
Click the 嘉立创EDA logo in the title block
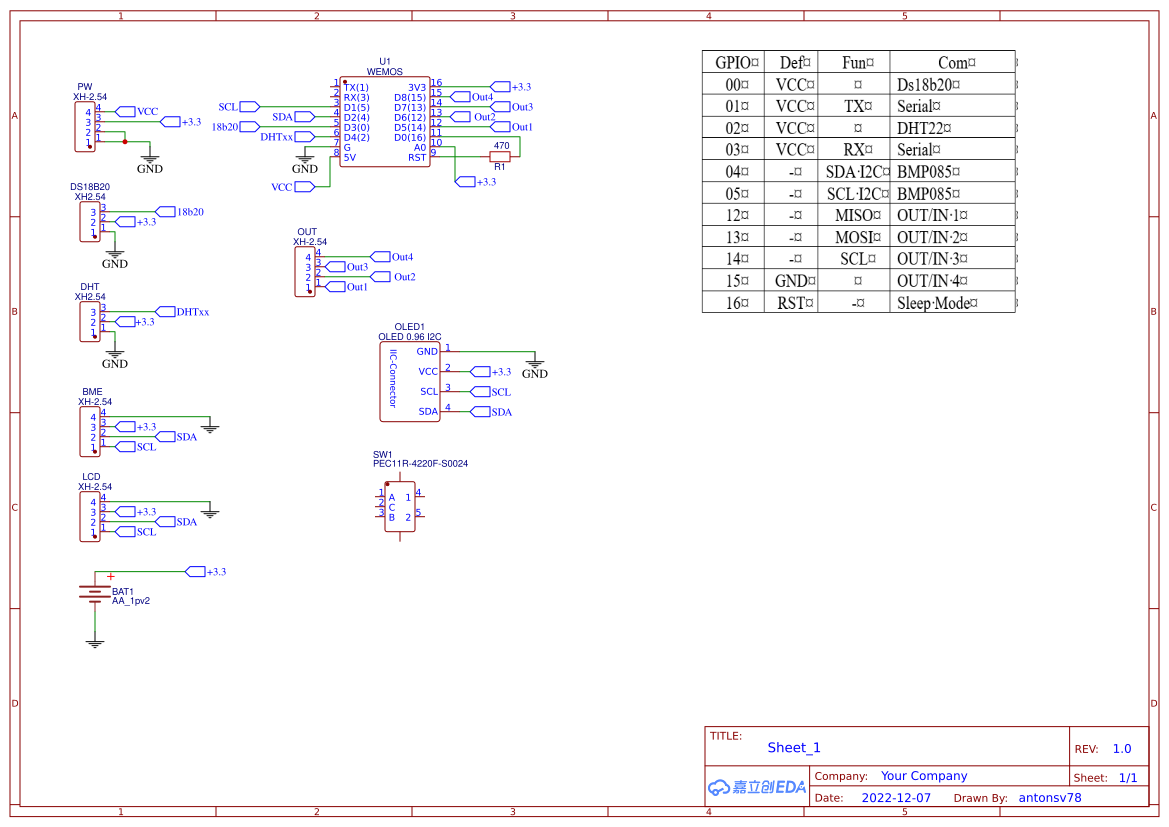click(x=755, y=787)
